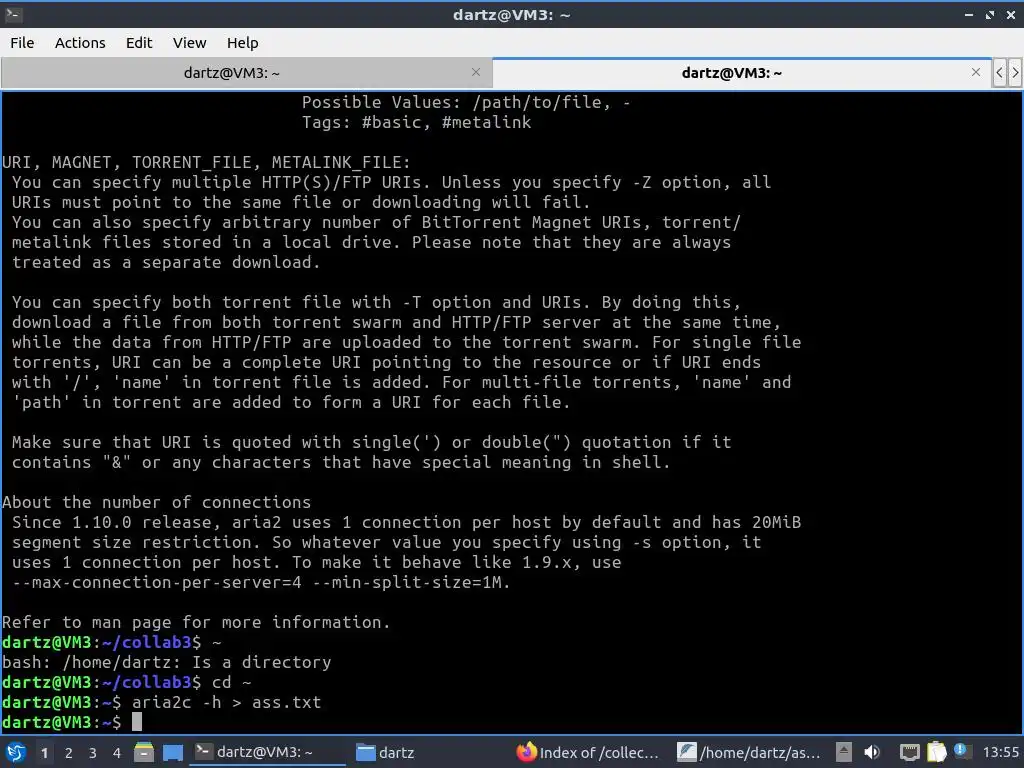The image size is (1024, 768).
Task: Switch to workspace 2
Action: coord(69,753)
